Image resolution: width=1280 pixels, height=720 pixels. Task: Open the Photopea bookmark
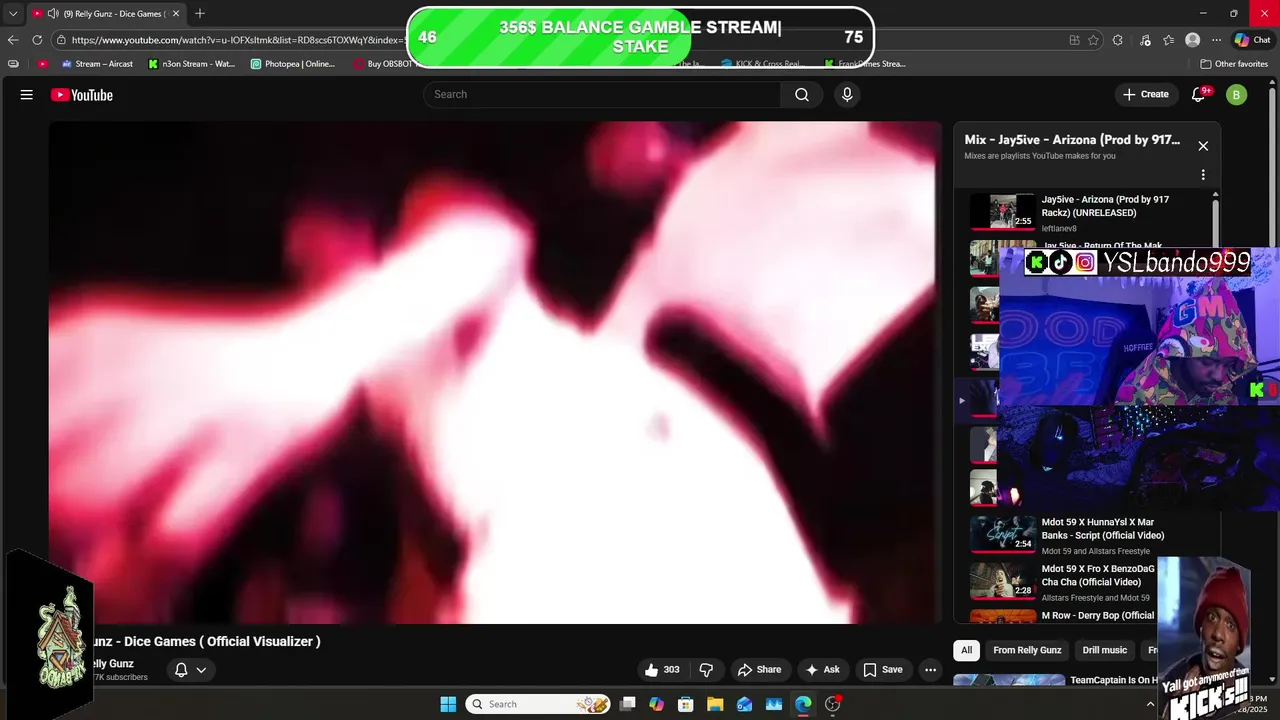coord(293,64)
